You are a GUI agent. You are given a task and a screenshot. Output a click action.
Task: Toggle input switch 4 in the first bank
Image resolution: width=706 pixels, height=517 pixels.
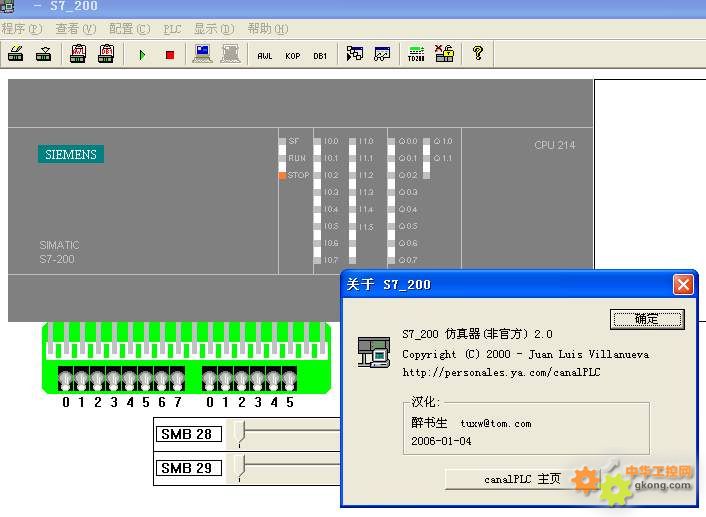[x=130, y=379]
